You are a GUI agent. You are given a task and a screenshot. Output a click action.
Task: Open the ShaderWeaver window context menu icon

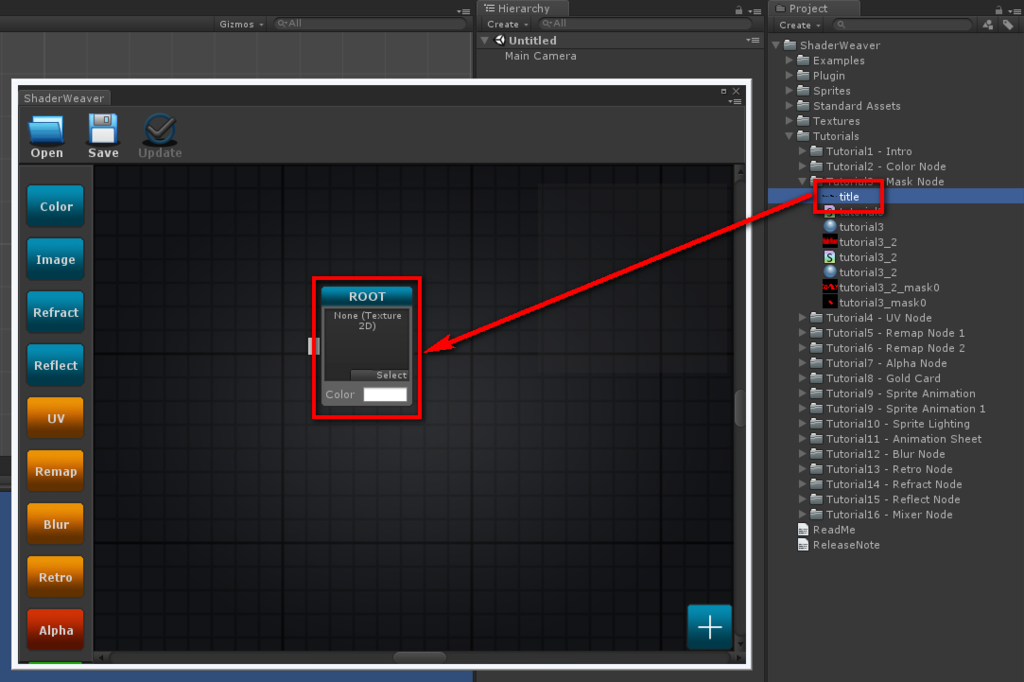[735, 101]
